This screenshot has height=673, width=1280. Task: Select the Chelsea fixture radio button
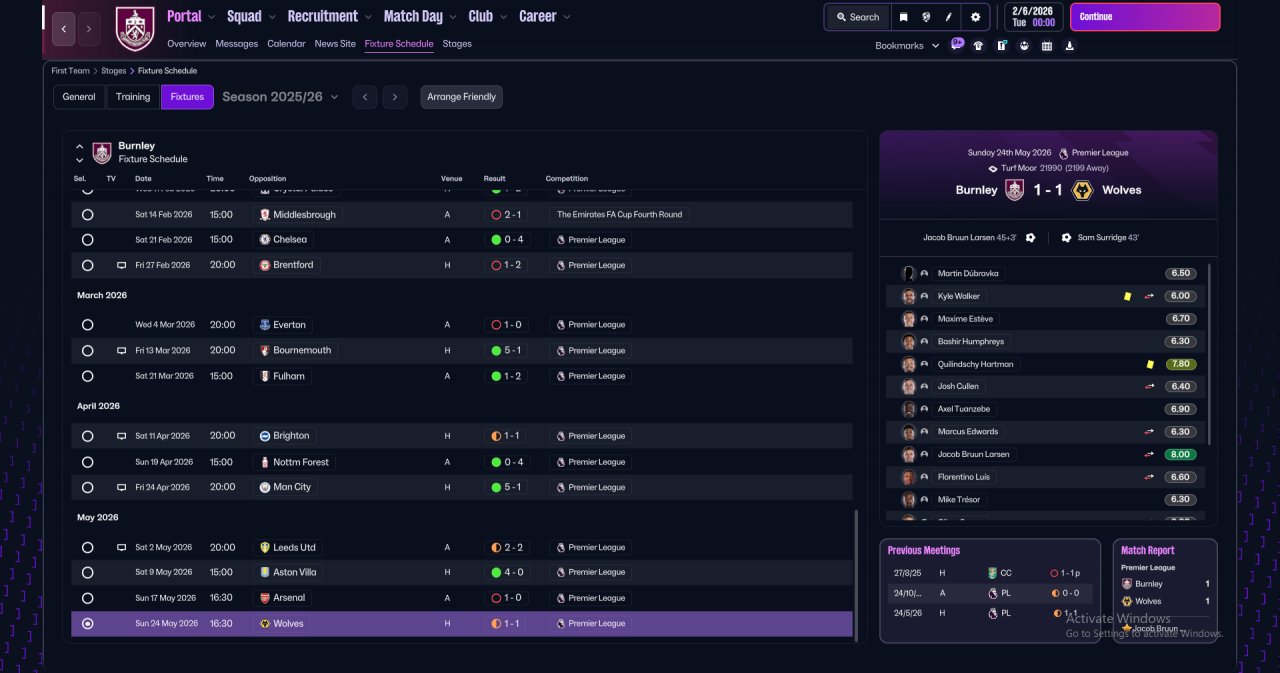tap(87, 240)
